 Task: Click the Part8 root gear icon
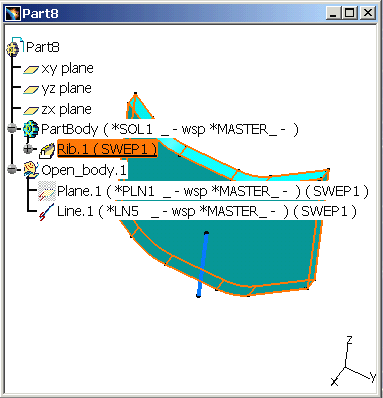(14, 47)
